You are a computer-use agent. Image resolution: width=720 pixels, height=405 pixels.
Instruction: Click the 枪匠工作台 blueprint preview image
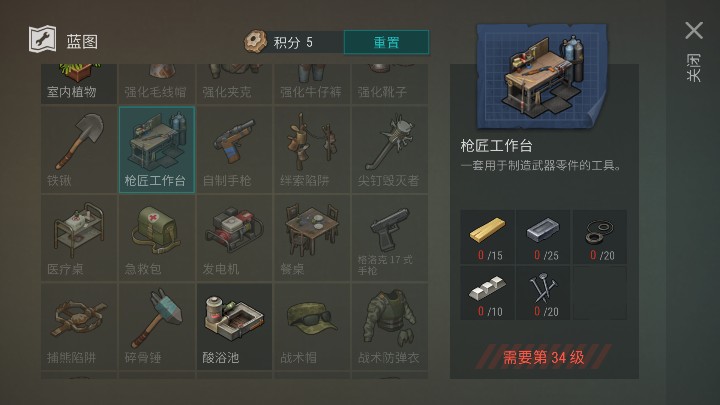pyautogui.click(x=542, y=77)
